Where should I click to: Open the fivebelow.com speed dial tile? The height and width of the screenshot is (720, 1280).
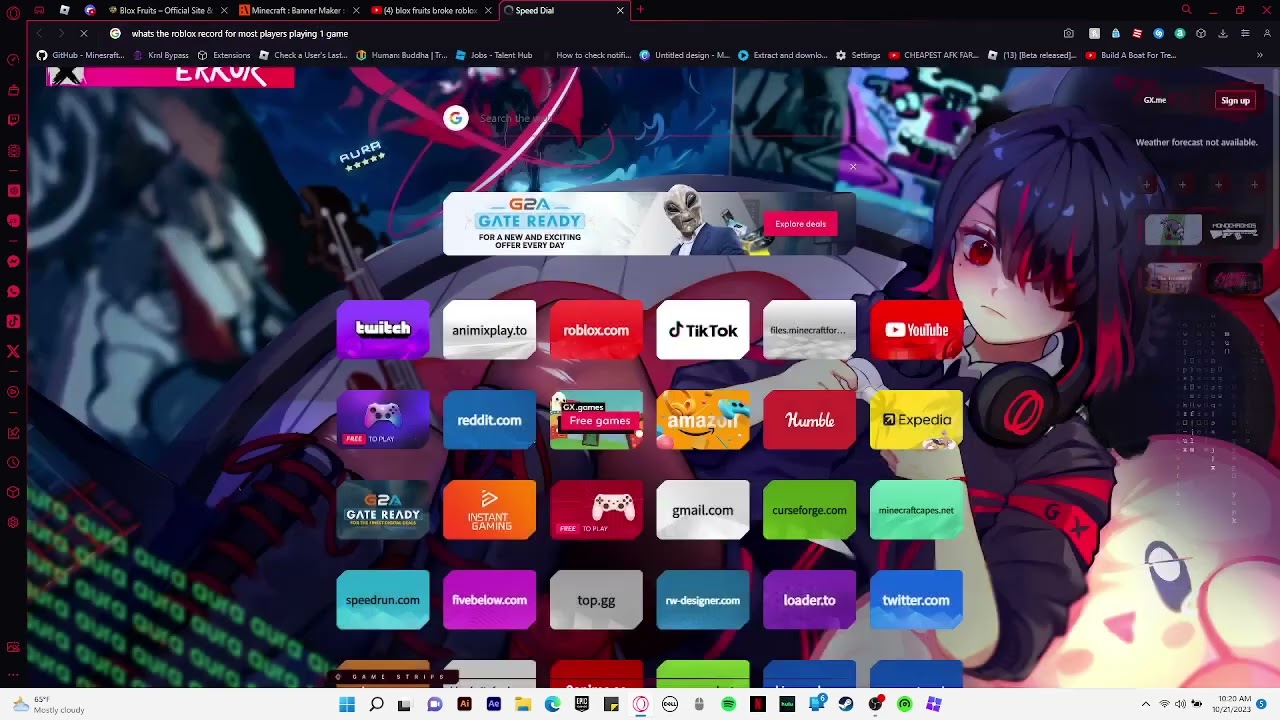tap(489, 600)
